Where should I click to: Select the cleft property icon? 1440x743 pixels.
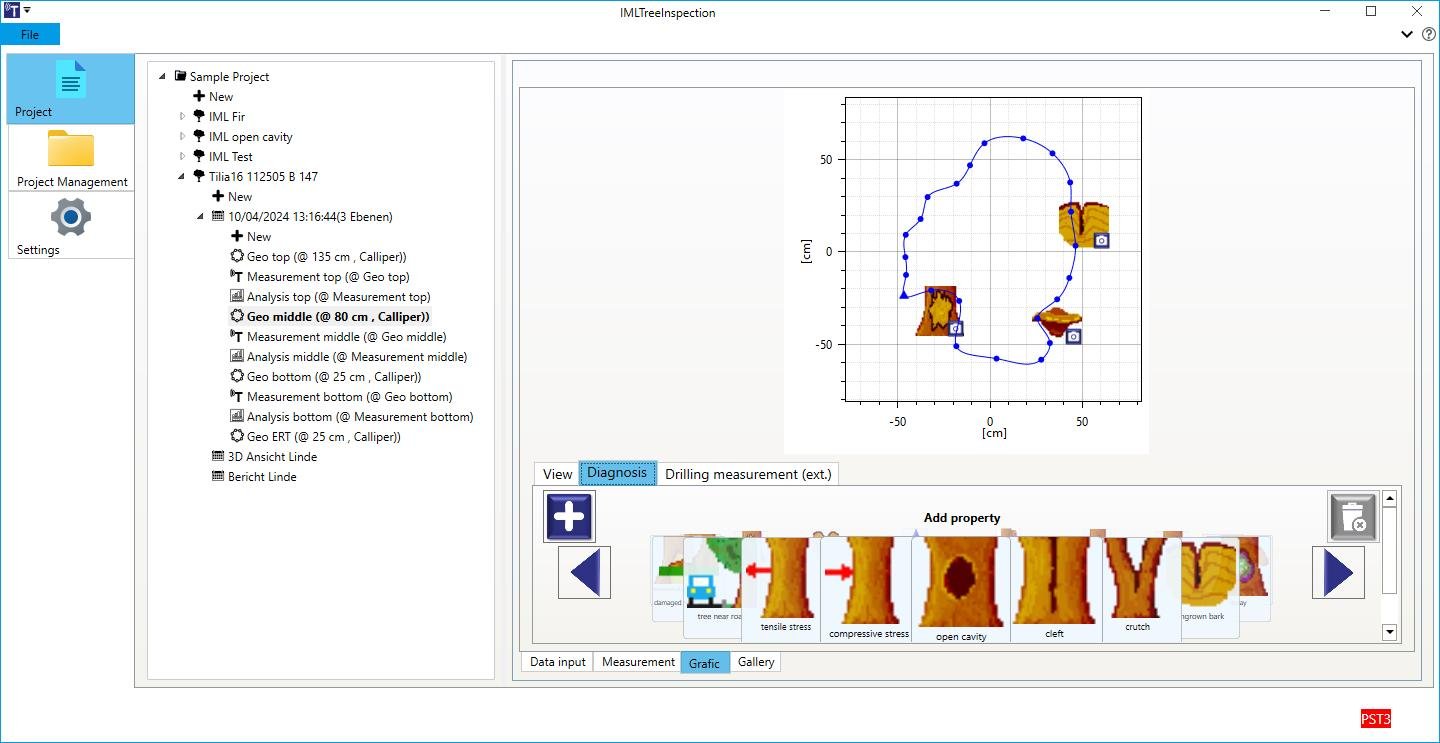click(1056, 589)
